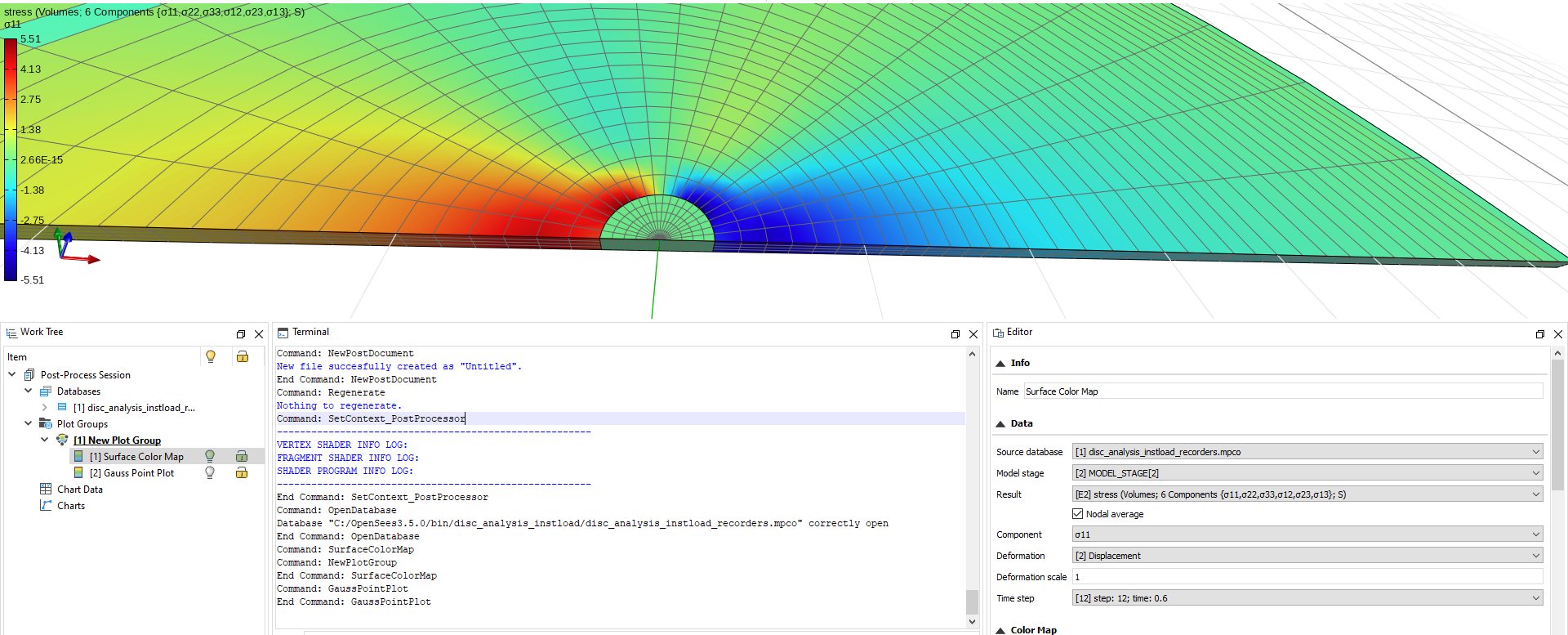Screen dimensions: 1568x635
Task: Click the Terminal panel icon
Action: pyautogui.click(x=283, y=333)
